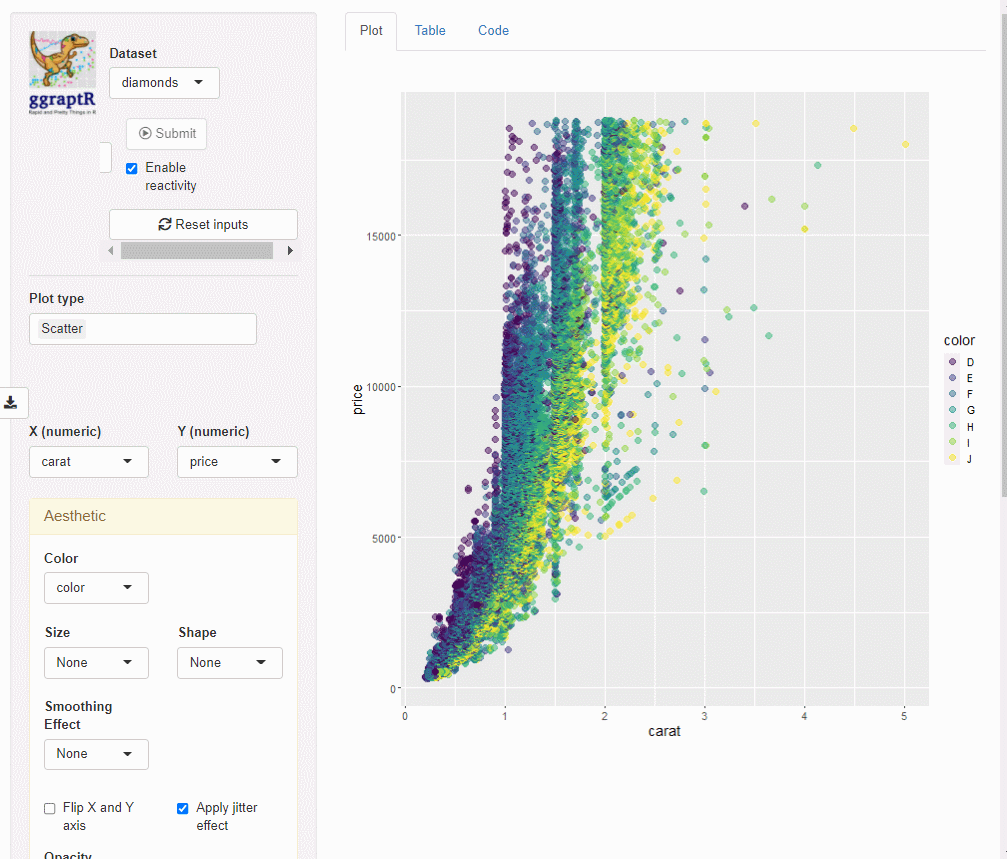The height and width of the screenshot is (859, 1007).
Task: Check the Flip X and Y axis box
Action: [x=50, y=808]
